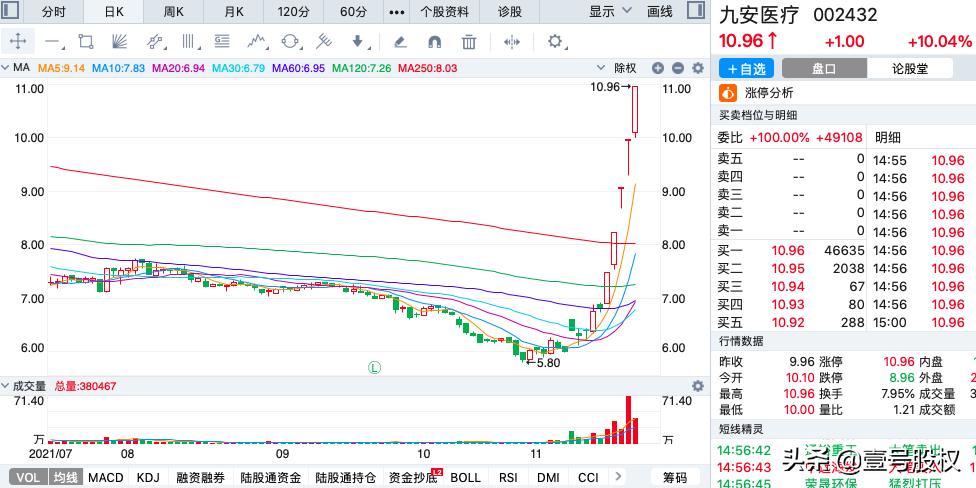Image resolution: width=976 pixels, height=488 pixels.
Task: Select the 盘口 tab
Action: (824, 68)
